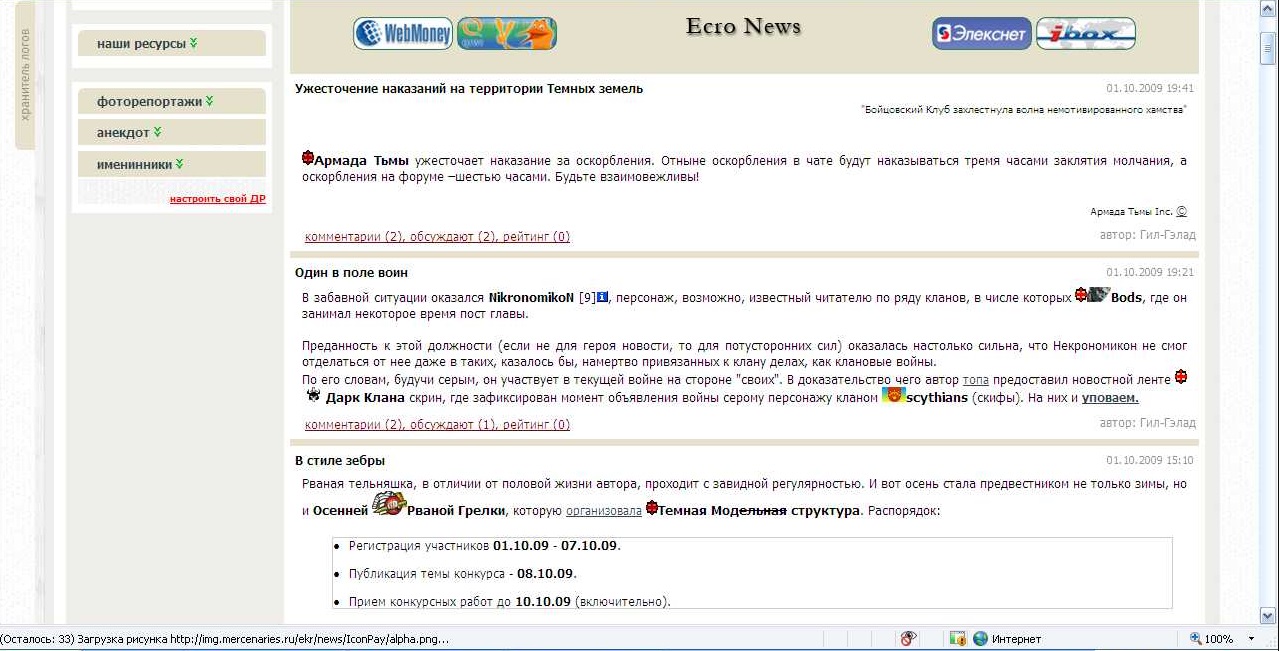Click the Армада Тьмы Inc. signature text

click(1131, 212)
